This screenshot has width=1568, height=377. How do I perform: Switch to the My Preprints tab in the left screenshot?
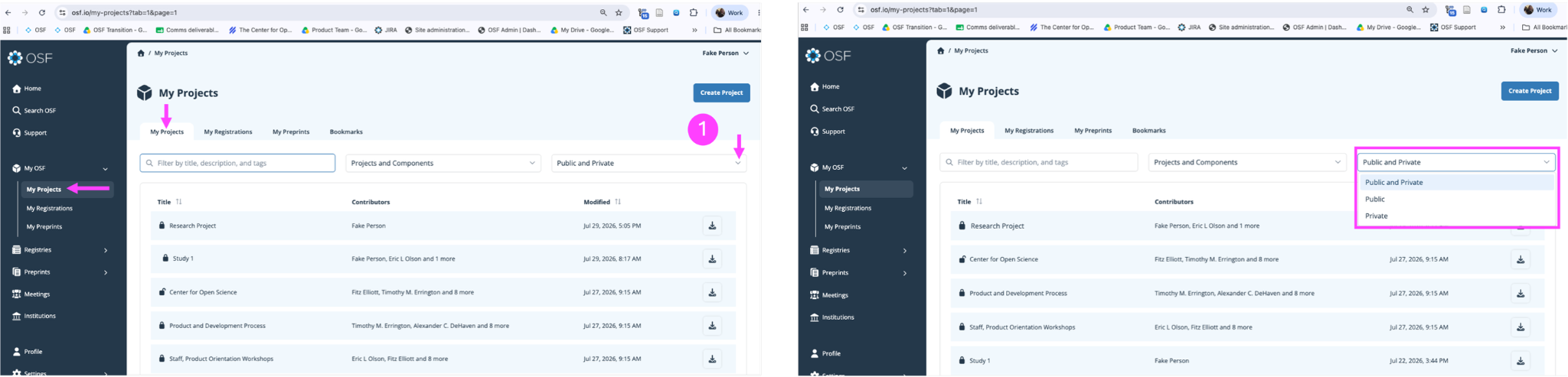291,132
